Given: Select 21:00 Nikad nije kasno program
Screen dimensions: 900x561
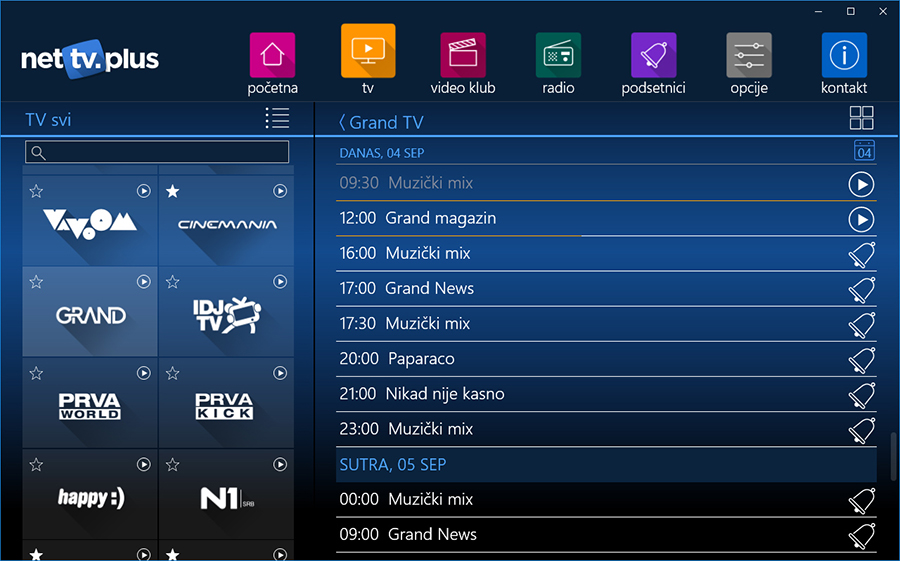Looking at the screenshot, I should pyautogui.click(x=606, y=394).
